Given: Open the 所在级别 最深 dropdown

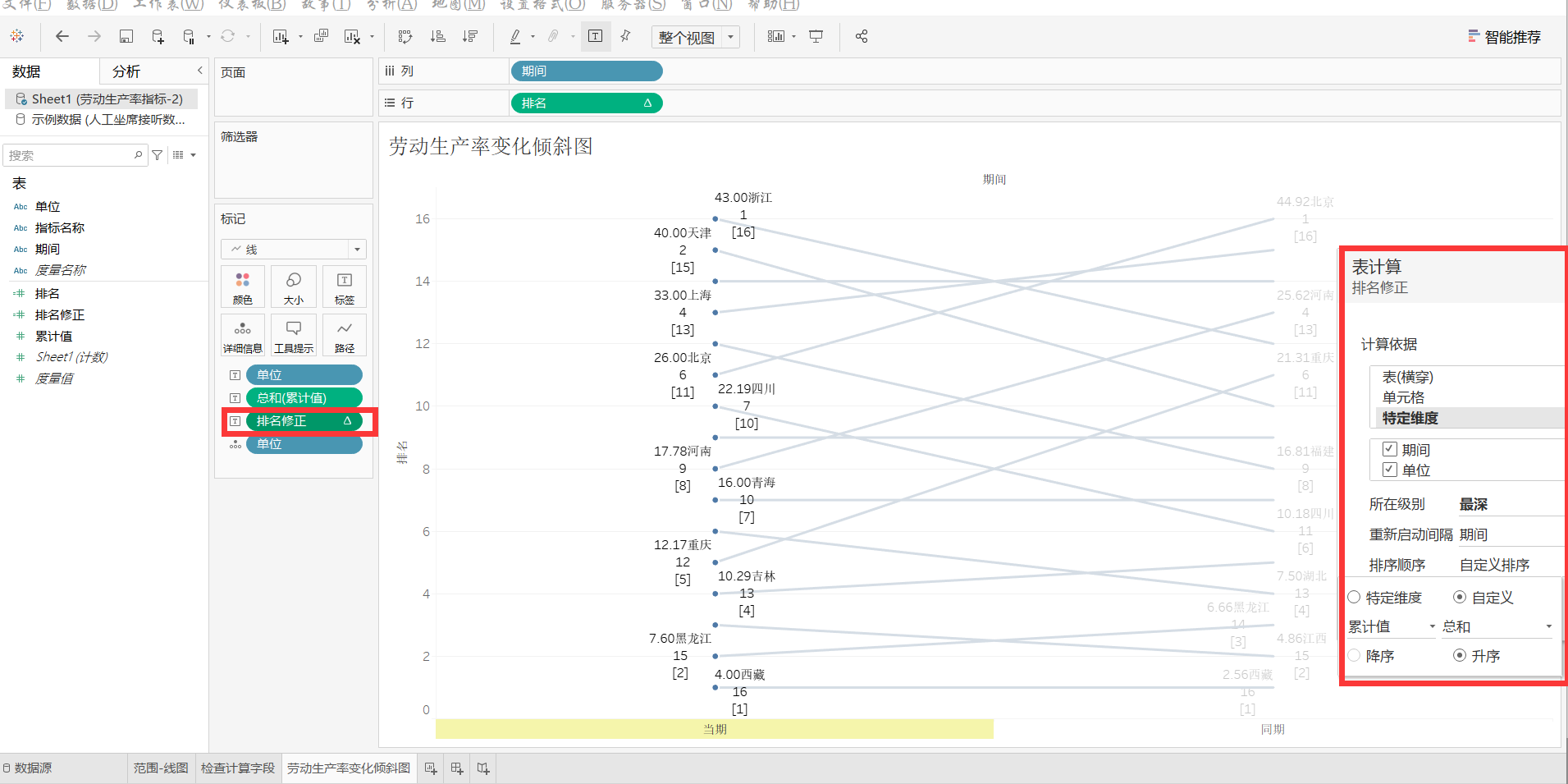Looking at the screenshot, I should point(1511,504).
